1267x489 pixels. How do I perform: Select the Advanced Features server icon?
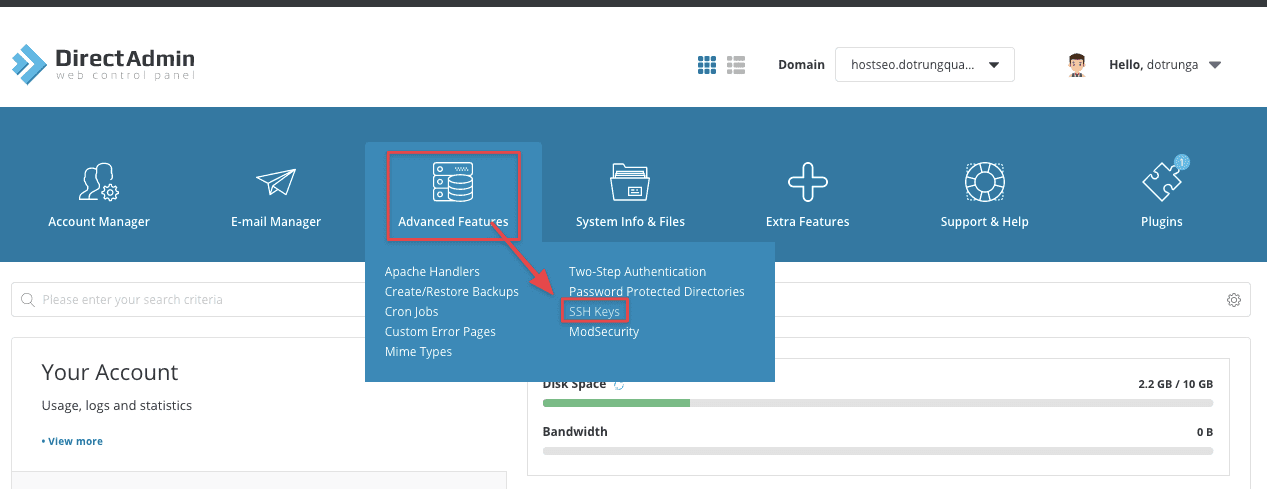pyautogui.click(x=452, y=182)
